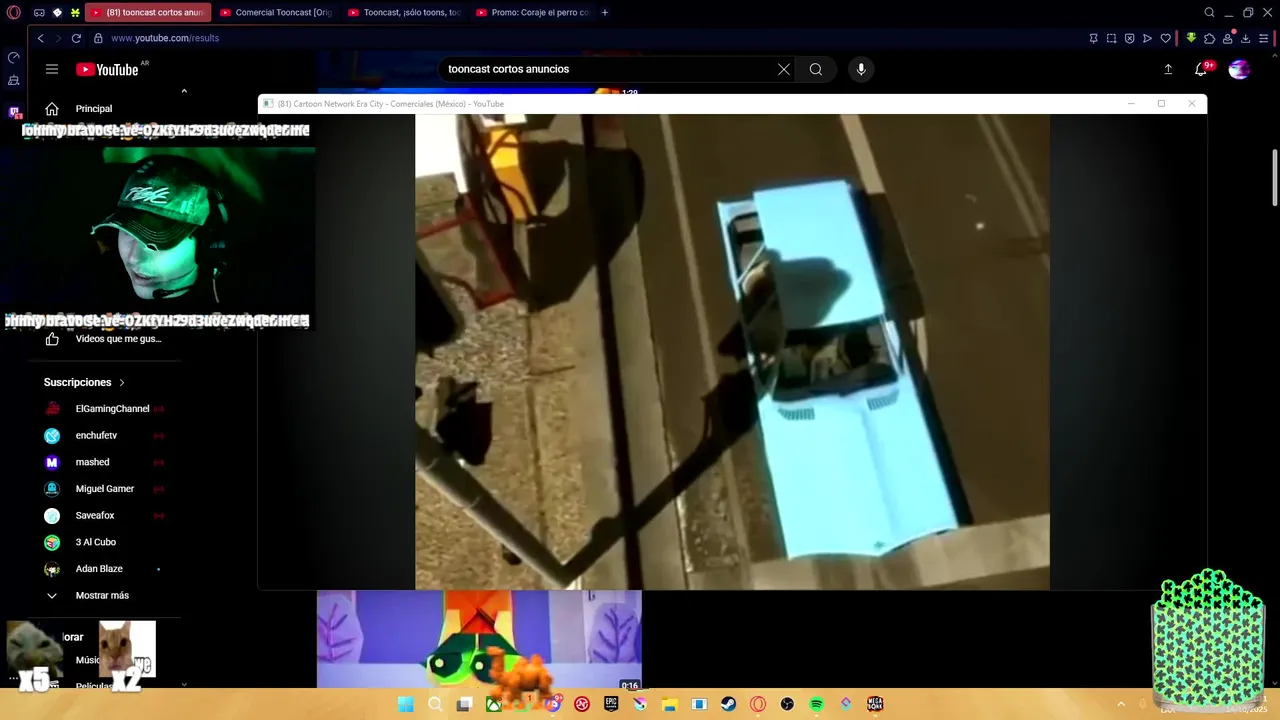
Task: Go forward in browser history
Action: pyautogui.click(x=58, y=38)
